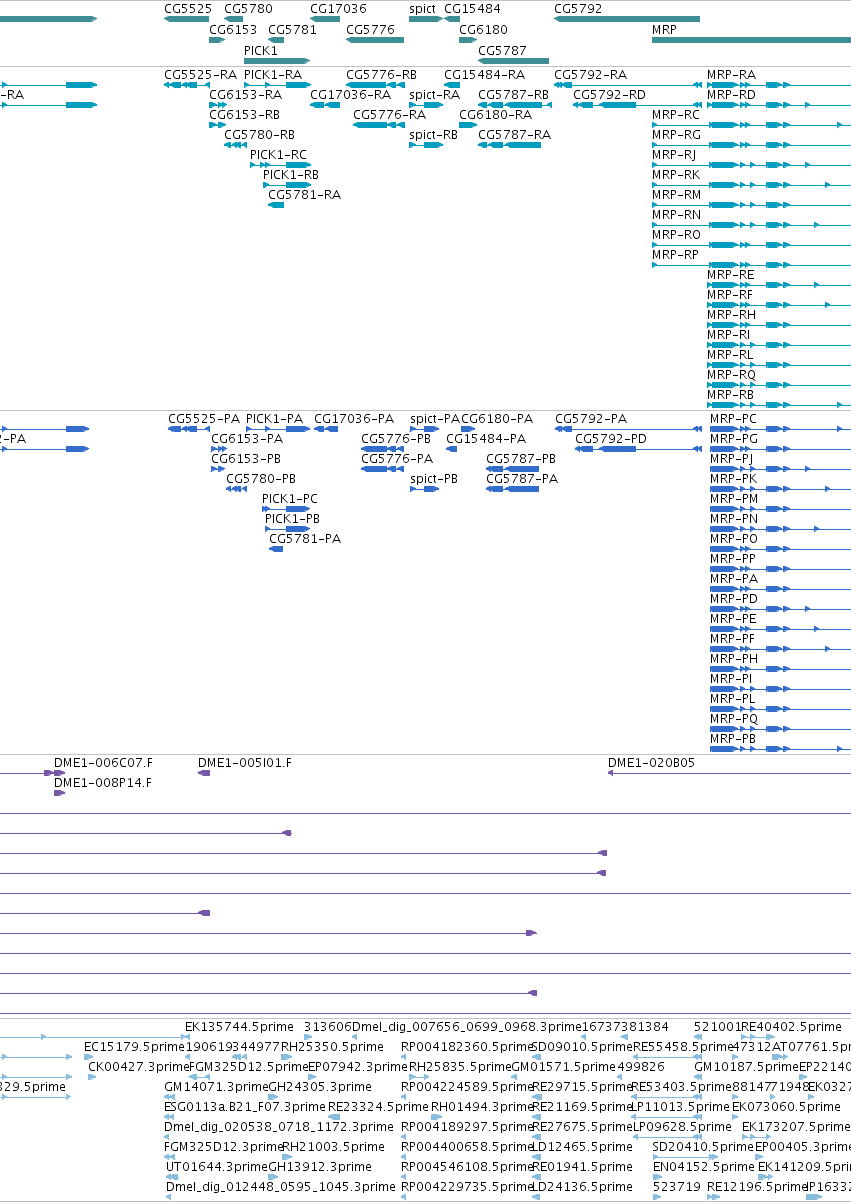
Task: Select protein CG5525-PA
Action: point(204,419)
